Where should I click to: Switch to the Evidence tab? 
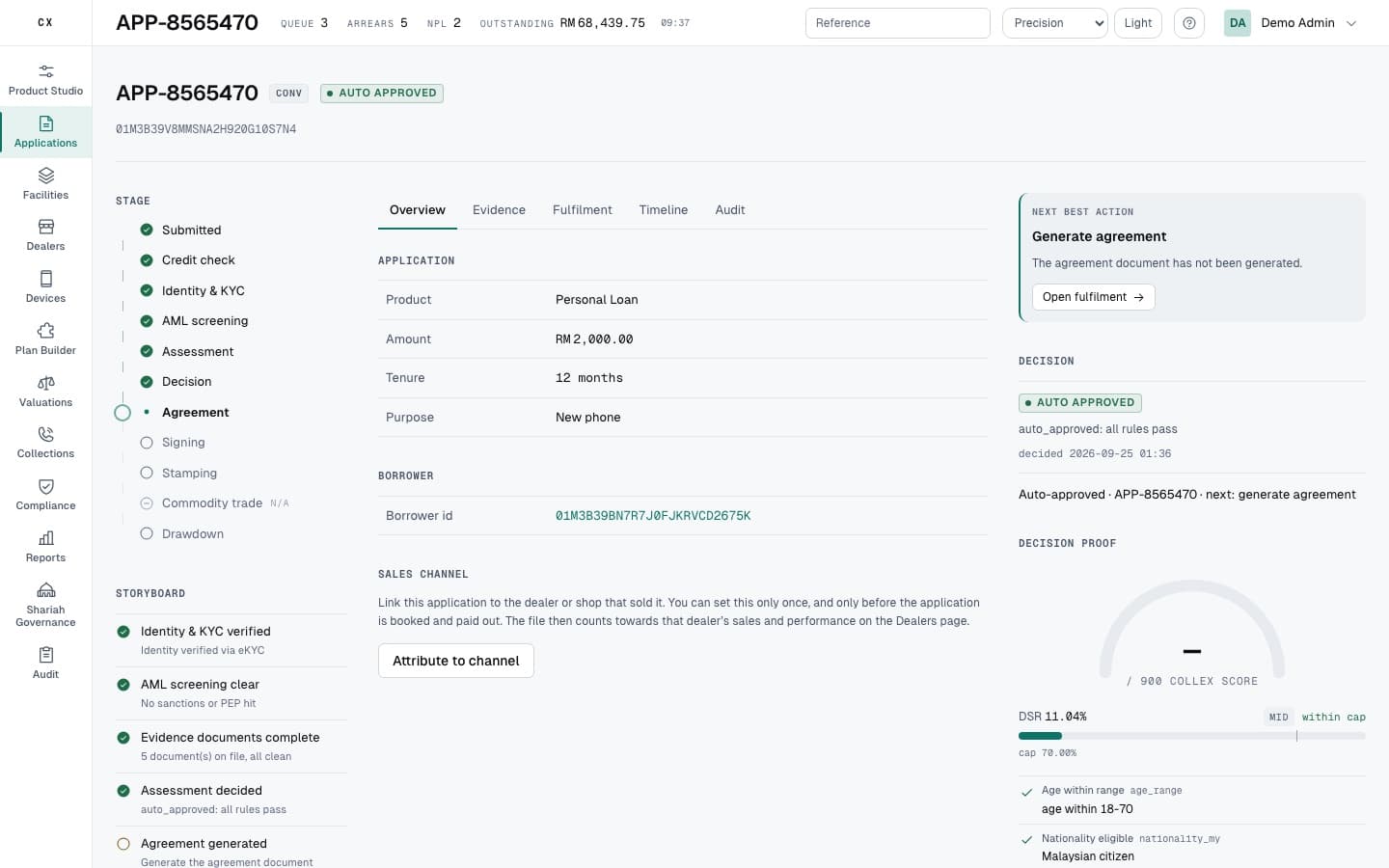click(x=499, y=210)
